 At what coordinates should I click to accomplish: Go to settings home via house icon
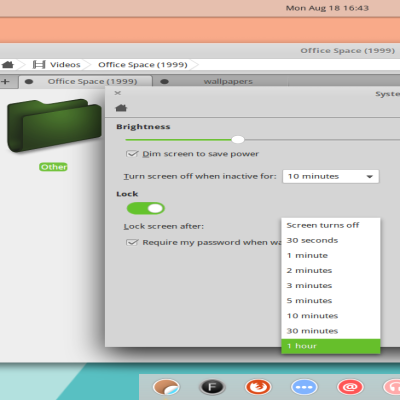click(121, 108)
